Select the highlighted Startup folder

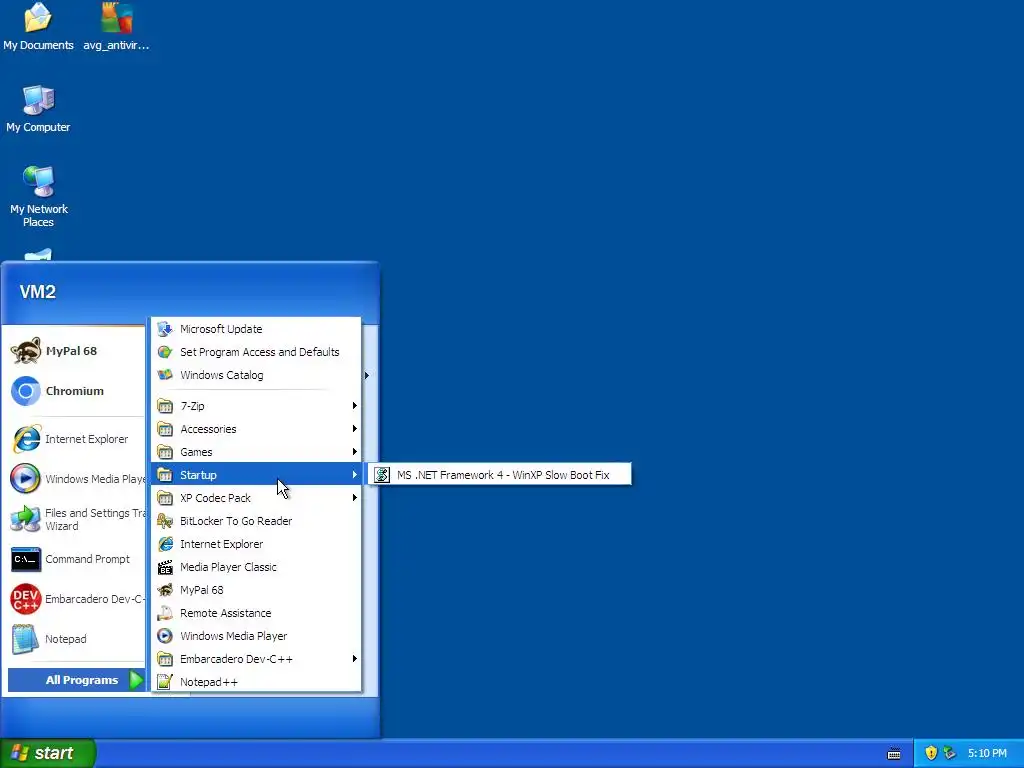point(256,475)
